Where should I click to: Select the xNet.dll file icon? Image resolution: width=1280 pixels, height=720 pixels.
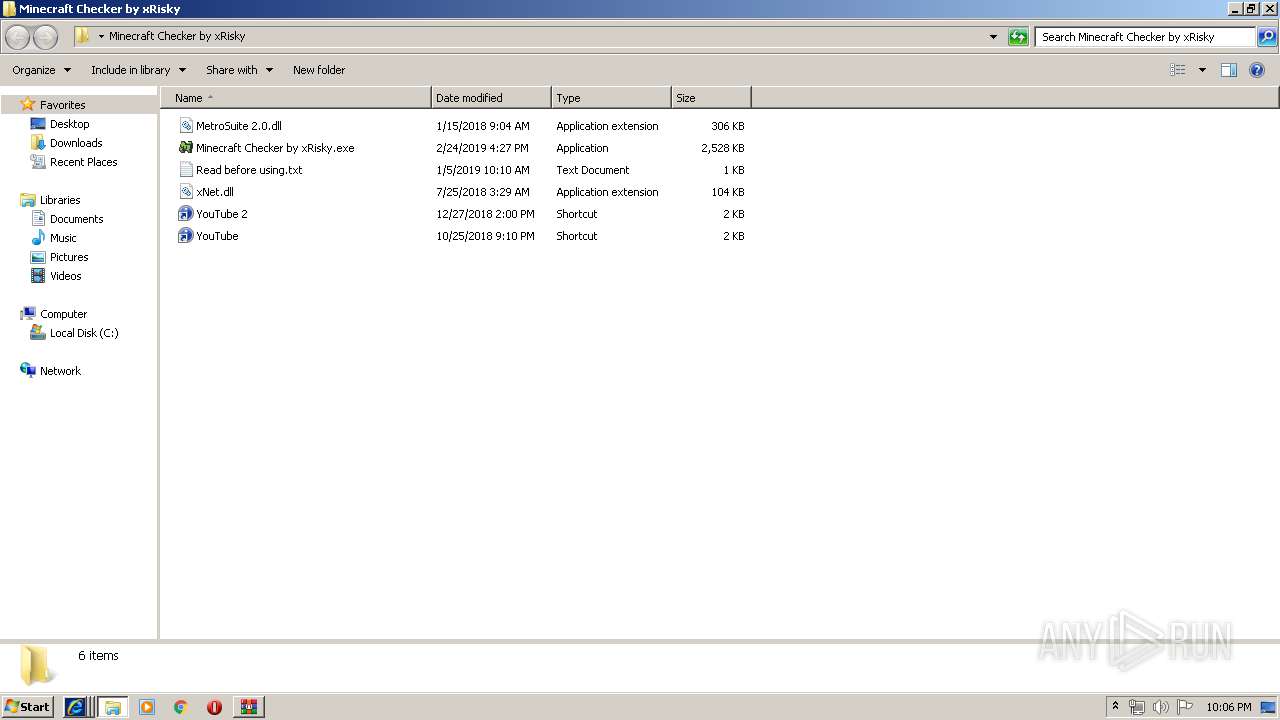185,192
